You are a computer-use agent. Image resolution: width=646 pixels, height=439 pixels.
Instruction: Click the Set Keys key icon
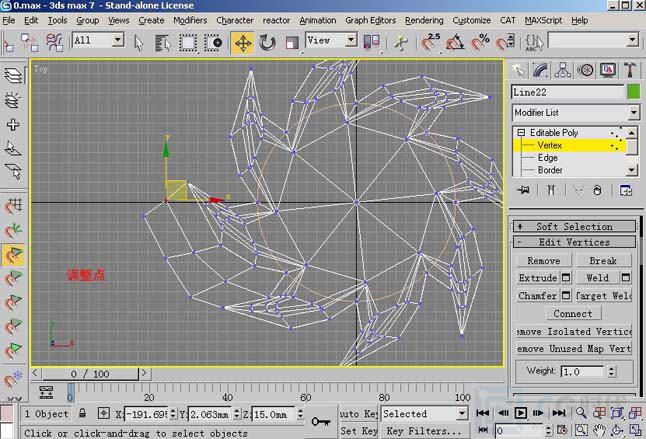(321, 421)
